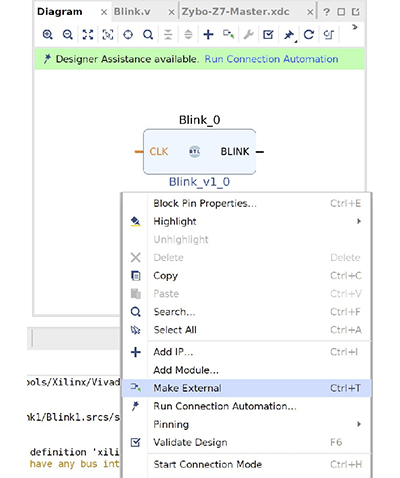Click the wrench Customize Block icon

(x=249, y=34)
